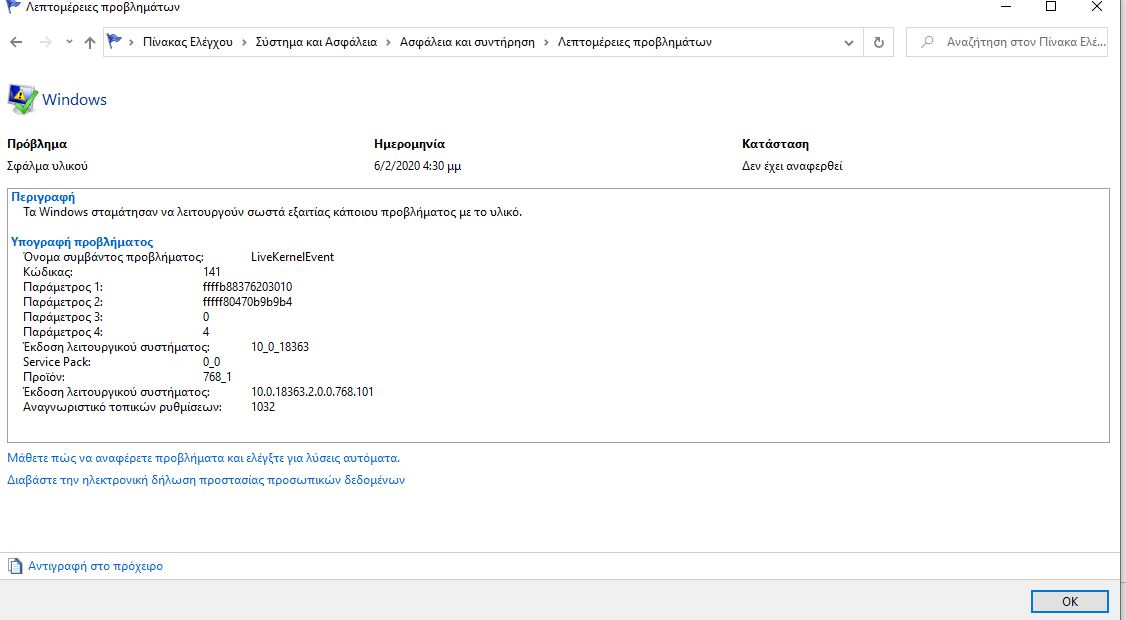Viewport: 1126px width, 620px height.
Task: Click the magnifier icon in the search box
Action: tap(927, 42)
